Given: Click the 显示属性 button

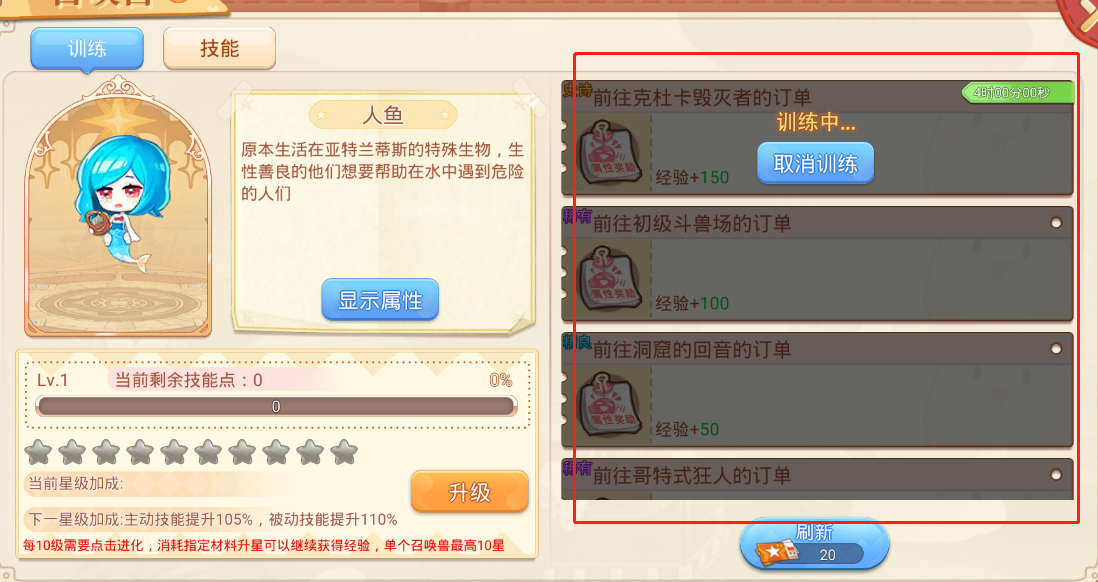Looking at the screenshot, I should [380, 300].
